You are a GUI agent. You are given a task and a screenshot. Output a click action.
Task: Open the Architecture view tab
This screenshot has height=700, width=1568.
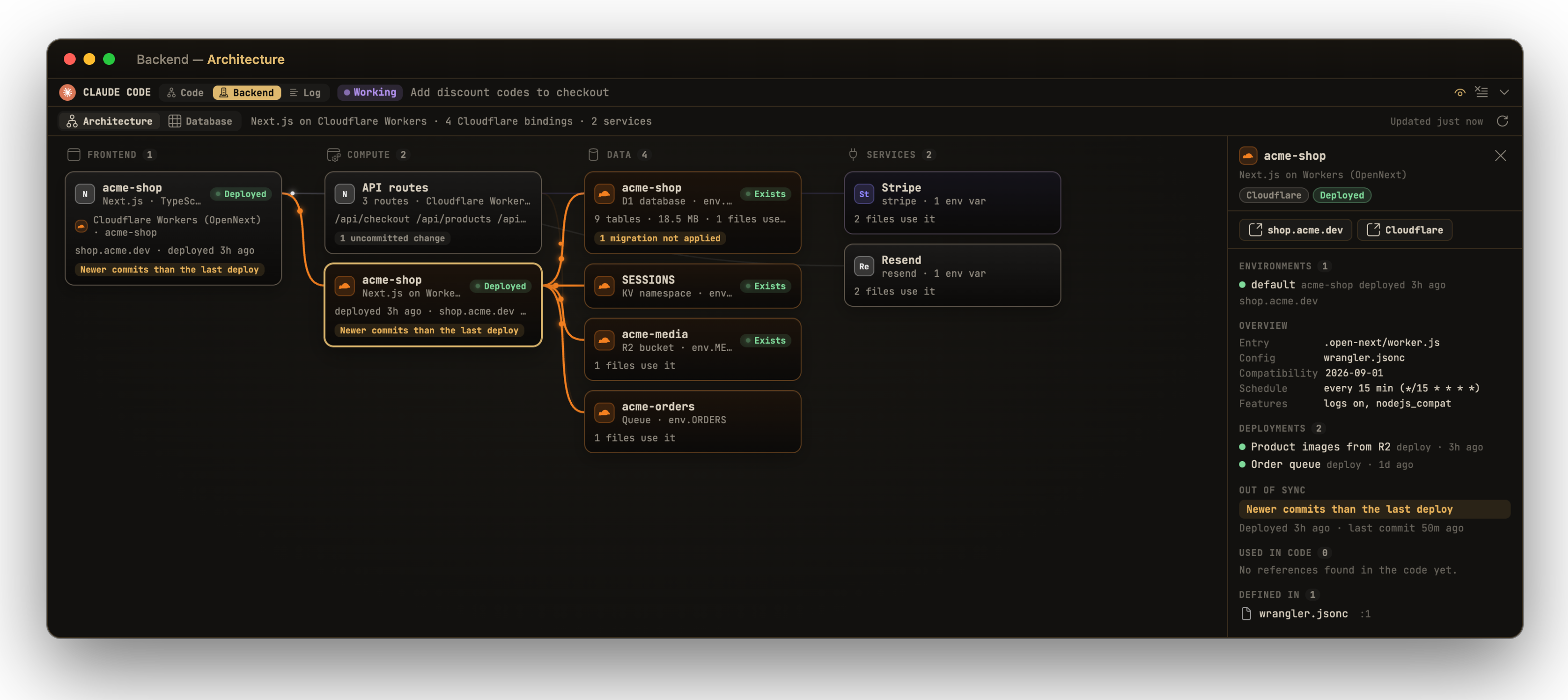pyautogui.click(x=110, y=121)
